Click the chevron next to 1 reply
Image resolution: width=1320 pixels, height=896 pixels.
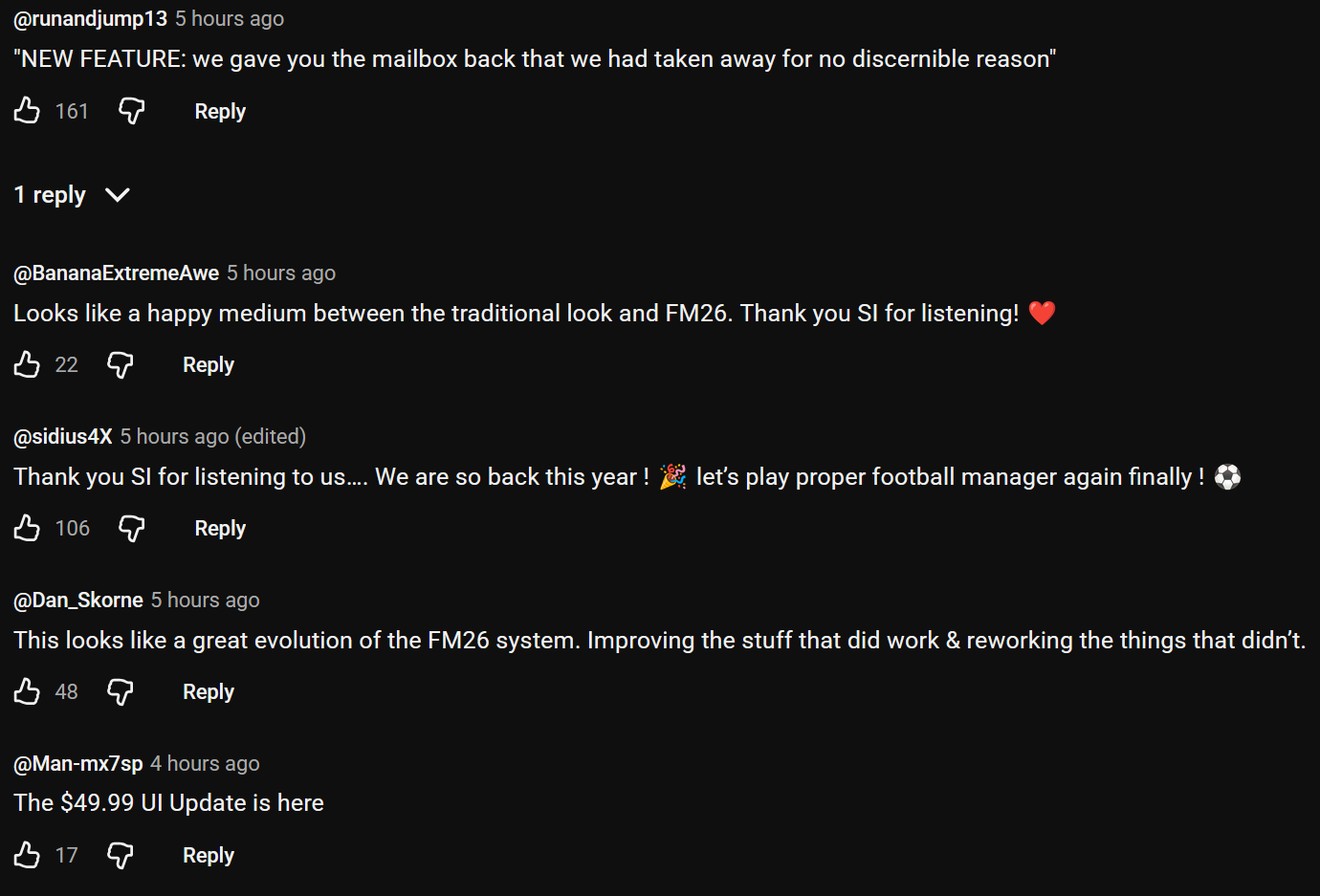tap(118, 195)
